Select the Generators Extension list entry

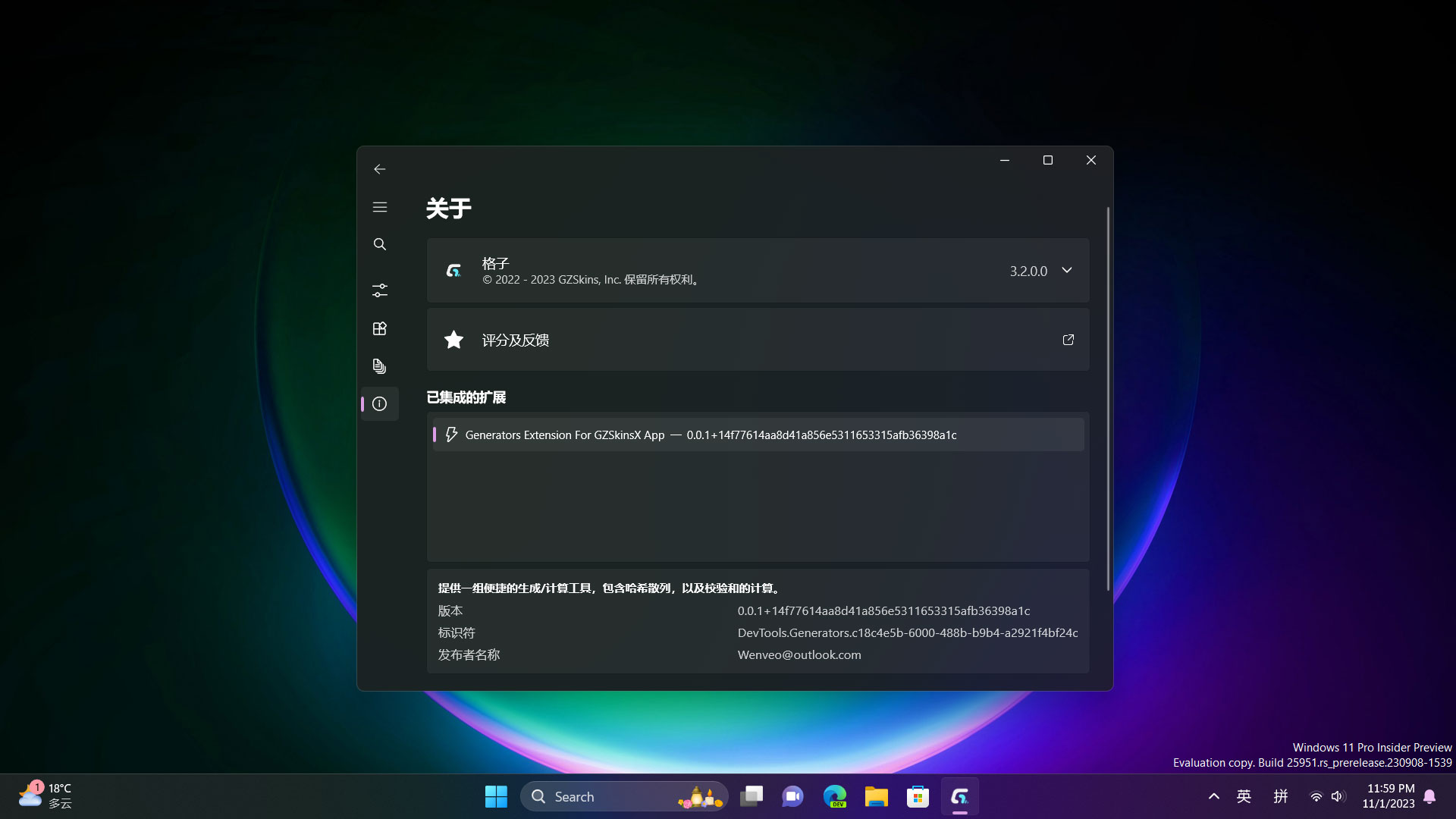[x=758, y=434]
